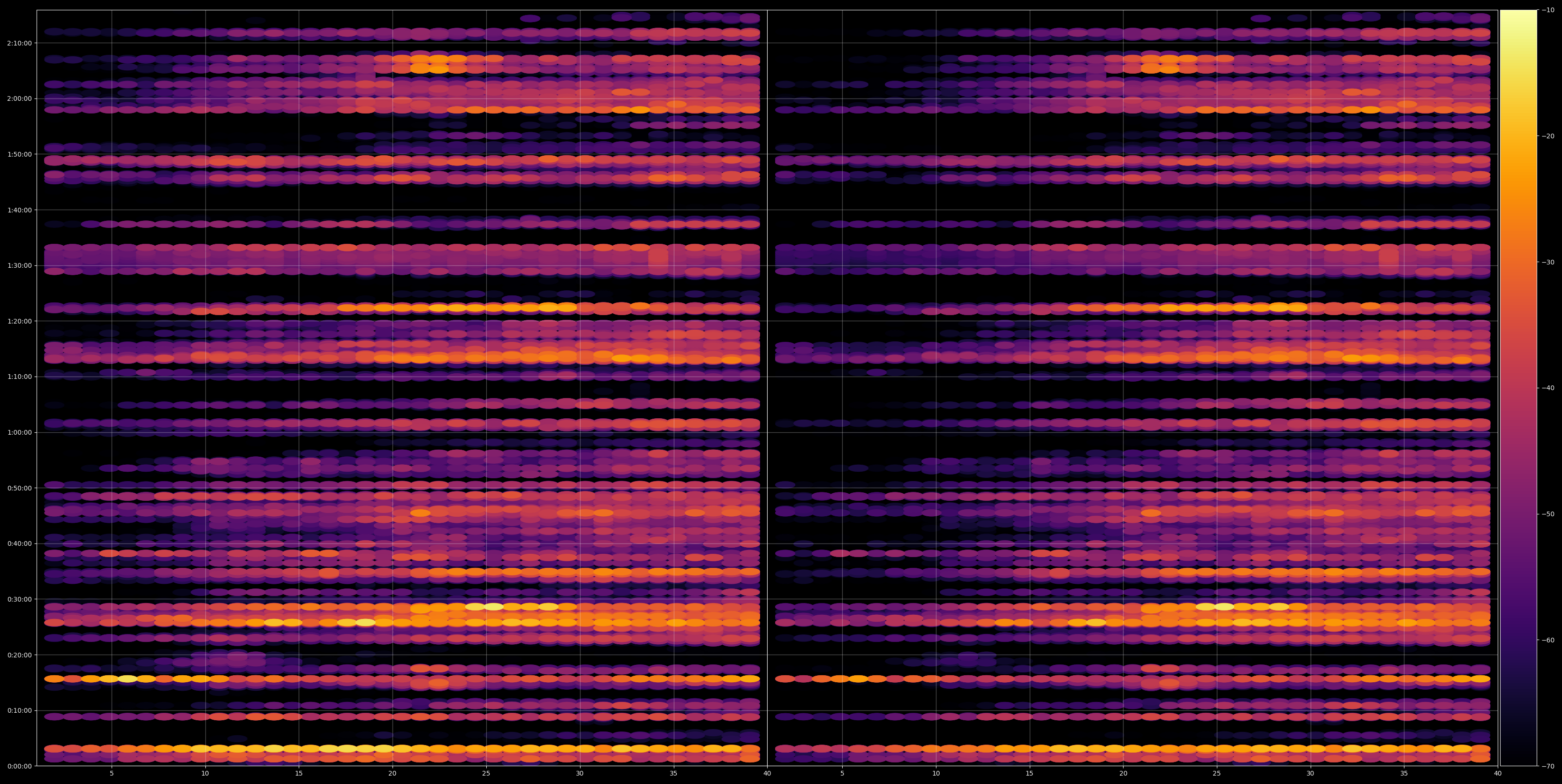
Task: Pick x-axis label 20 under the right heatmap
Action: (1123, 774)
